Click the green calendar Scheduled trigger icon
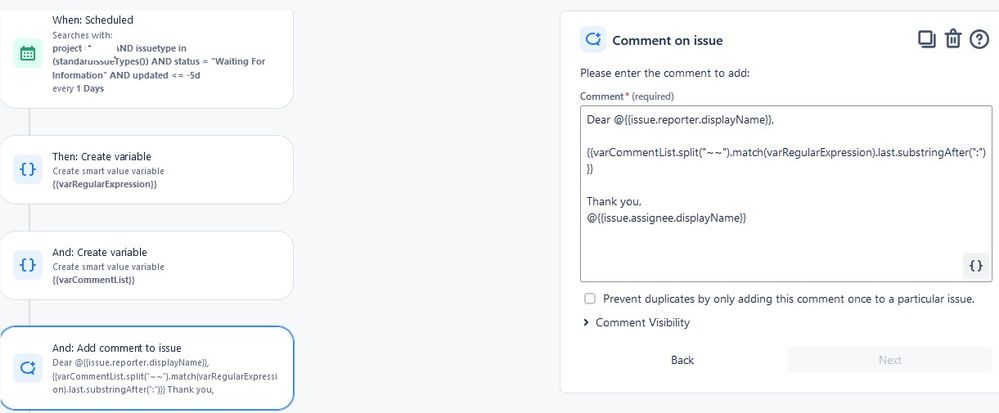This screenshot has width=999, height=413. point(27,53)
